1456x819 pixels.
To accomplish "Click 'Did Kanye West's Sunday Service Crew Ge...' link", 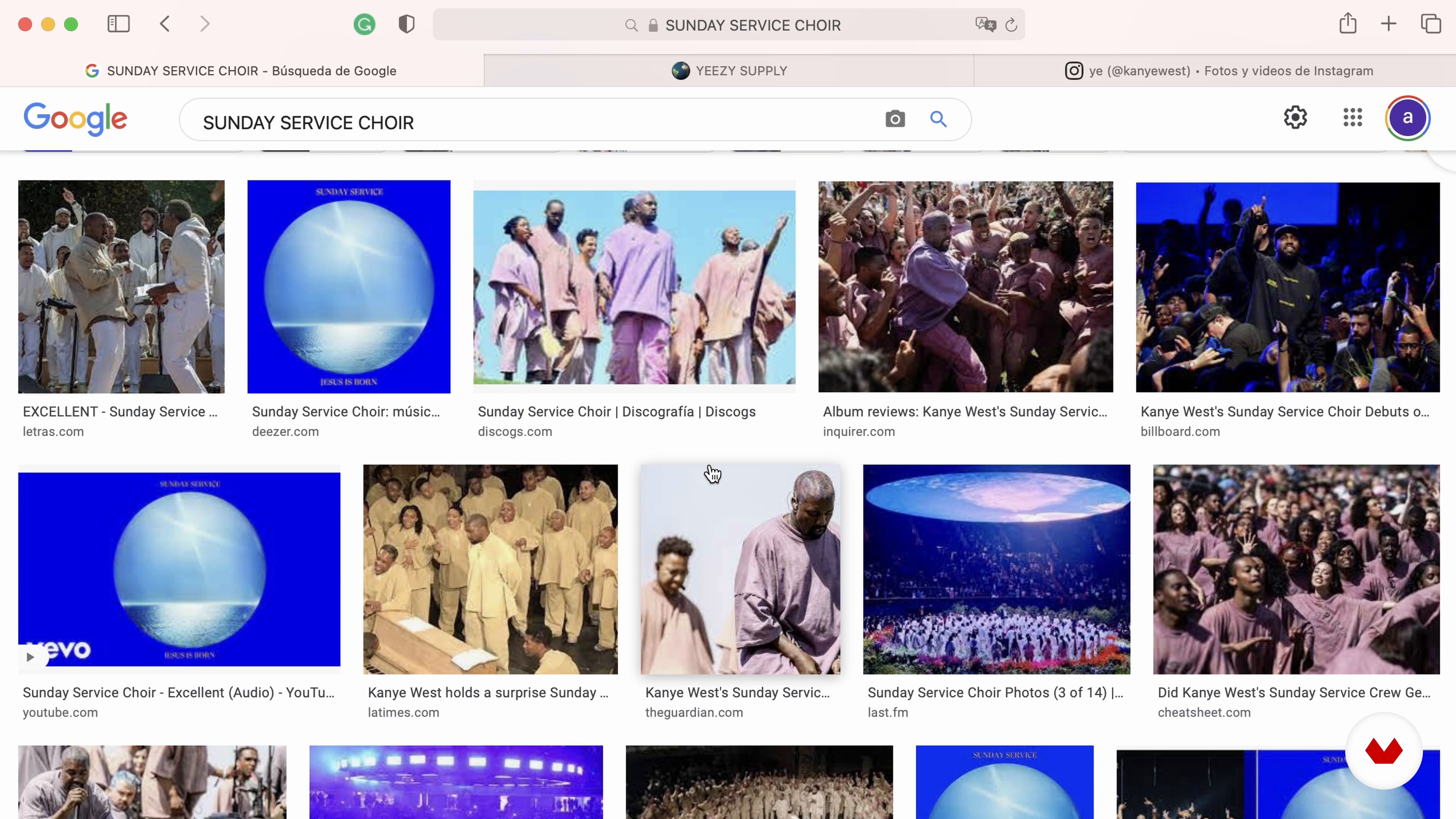I will tap(1294, 692).
